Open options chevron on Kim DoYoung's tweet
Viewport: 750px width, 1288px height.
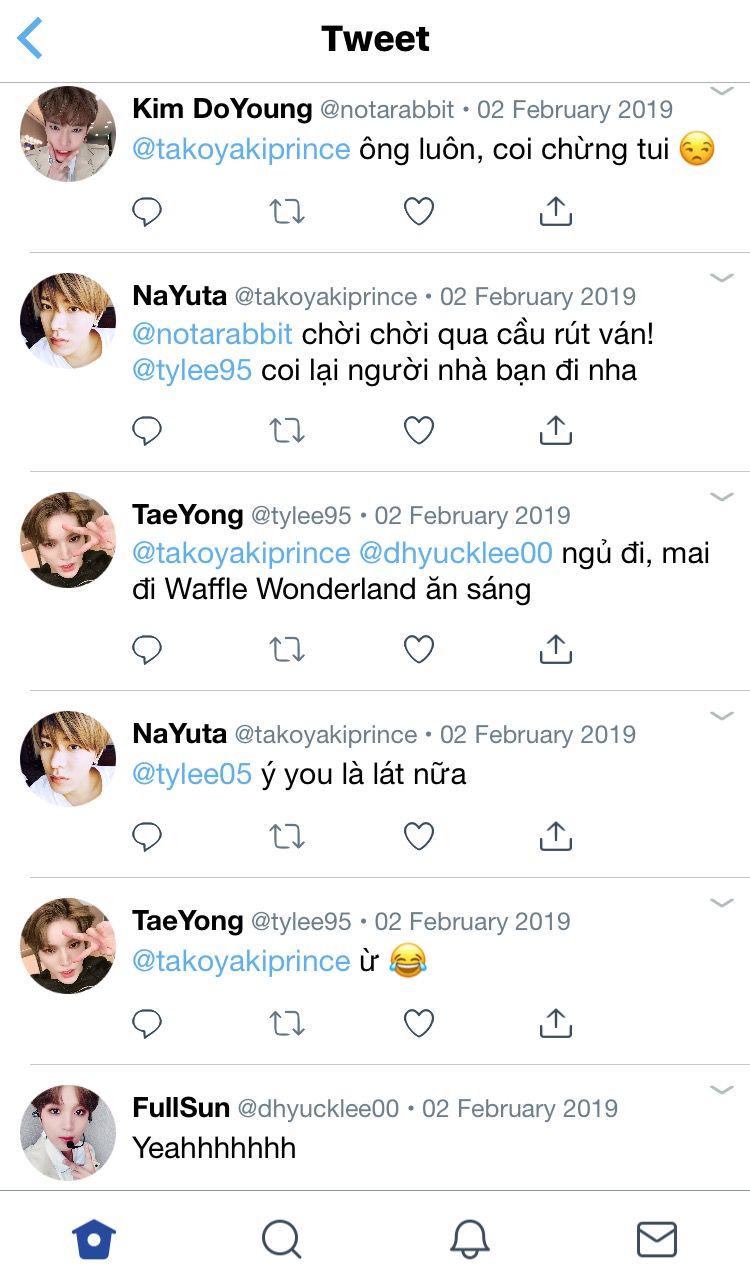[722, 91]
